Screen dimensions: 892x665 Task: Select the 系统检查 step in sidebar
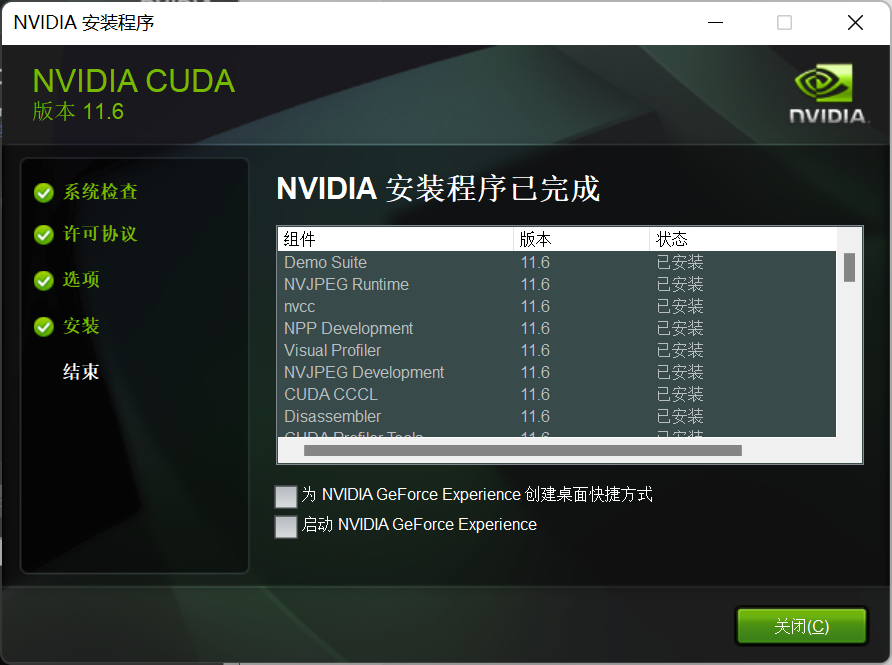pyautogui.click(x=100, y=192)
